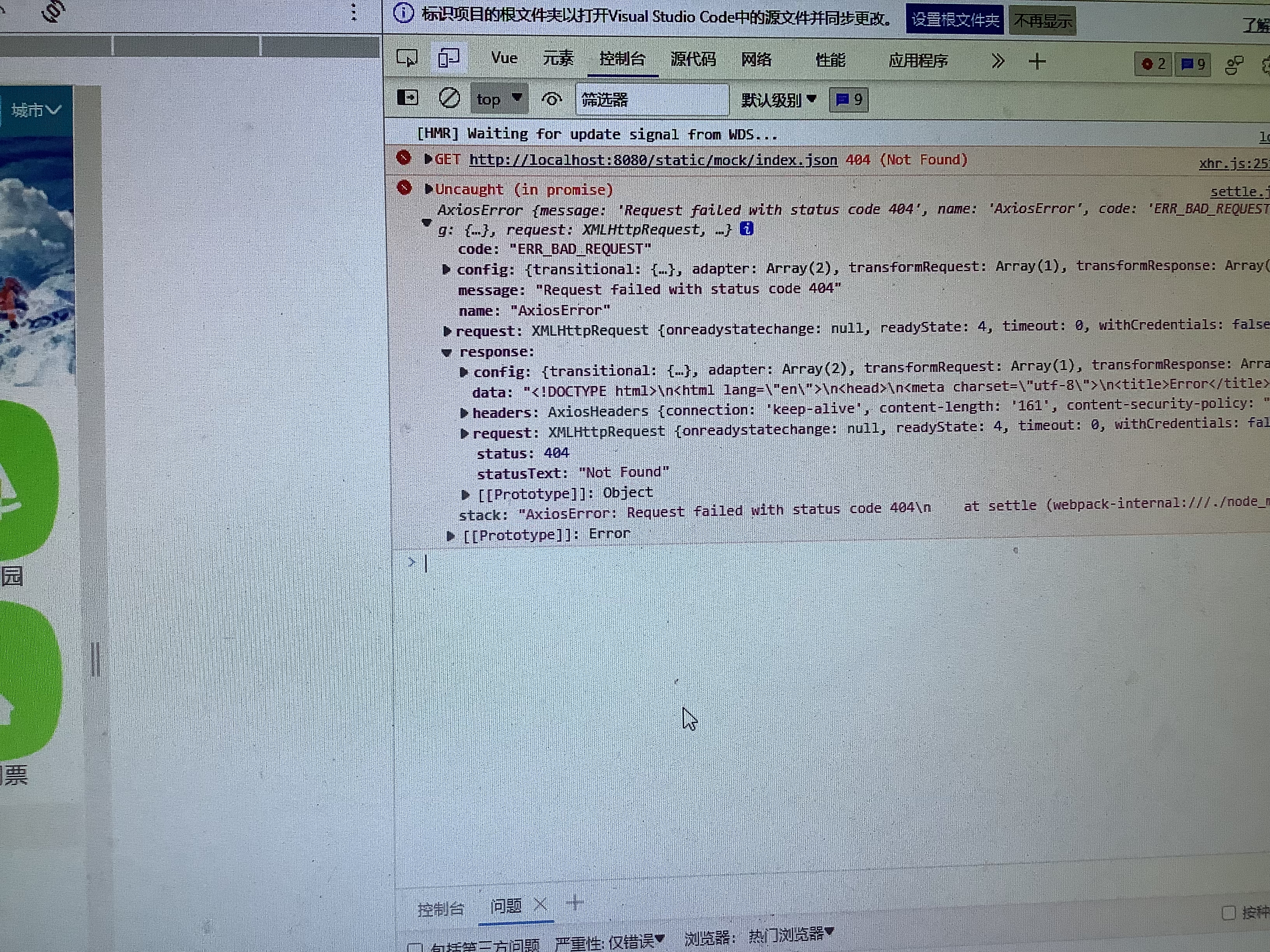This screenshot has width=1270, height=952.
Task: Open the settle.js source link
Action: tap(1240, 192)
